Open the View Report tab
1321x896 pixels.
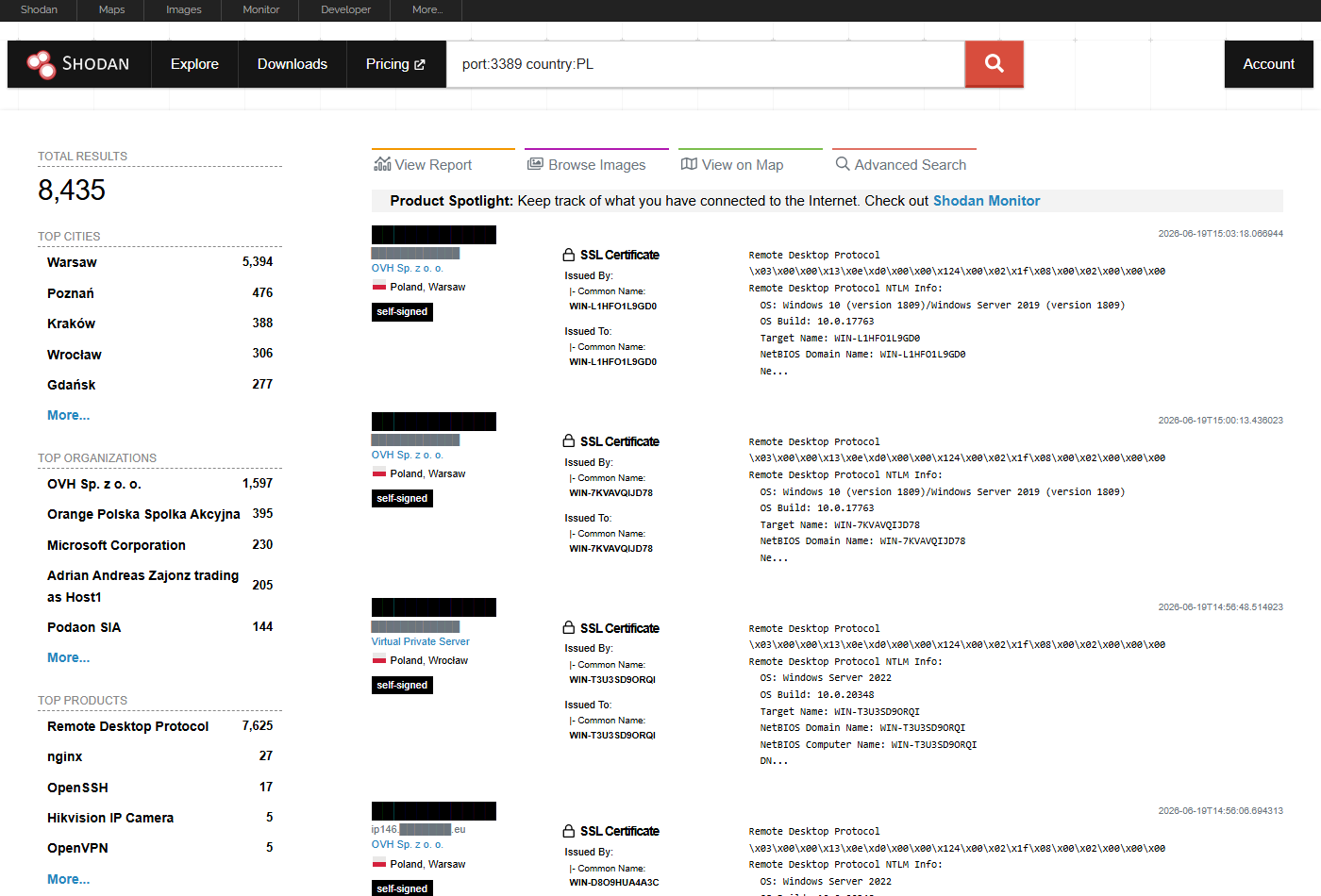point(443,163)
